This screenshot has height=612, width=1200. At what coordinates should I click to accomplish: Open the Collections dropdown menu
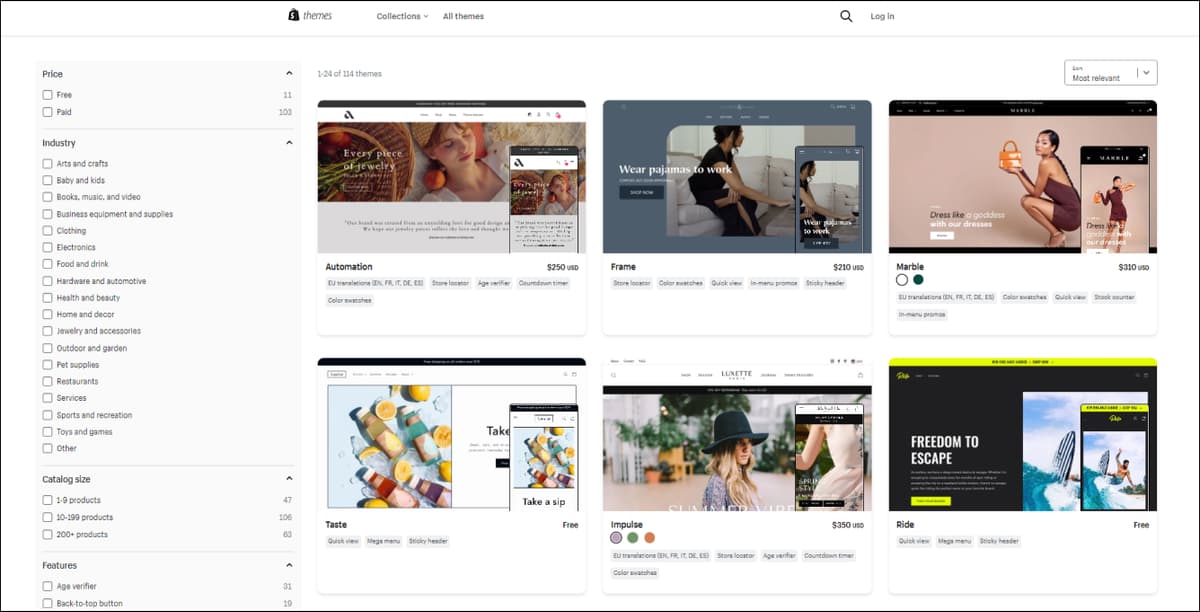point(402,16)
